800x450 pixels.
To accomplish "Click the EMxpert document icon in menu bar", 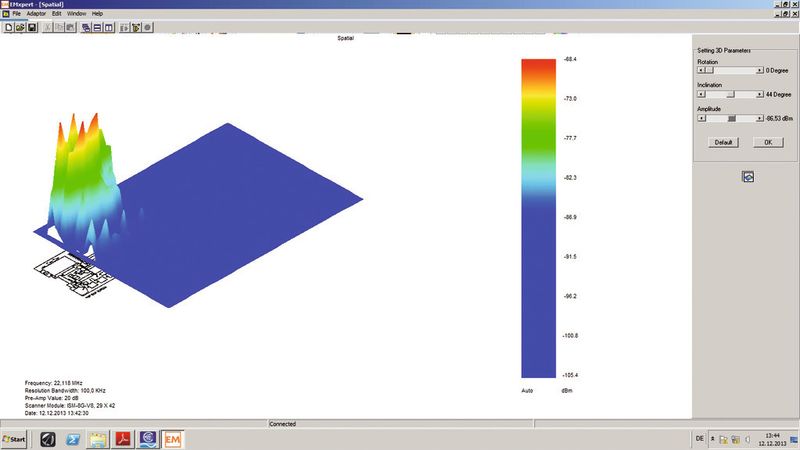I will [6, 14].
